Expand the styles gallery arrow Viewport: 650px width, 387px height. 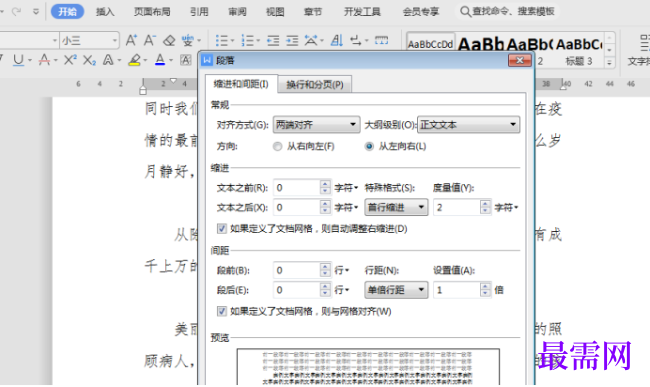[609, 63]
